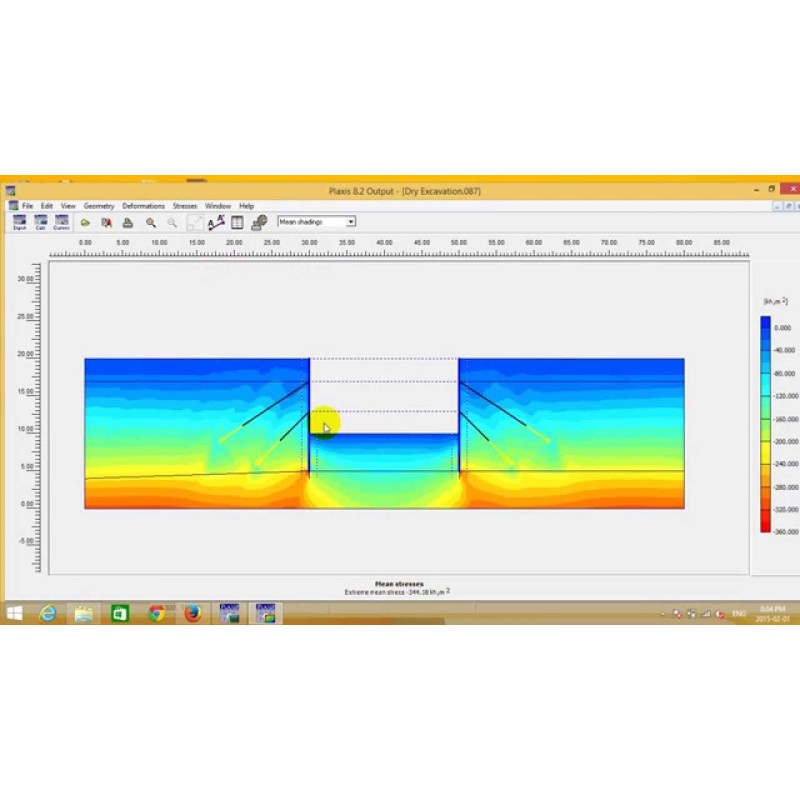Click the copy to clipboard icon
Image resolution: width=800 pixels, height=800 pixels.
click(106, 222)
